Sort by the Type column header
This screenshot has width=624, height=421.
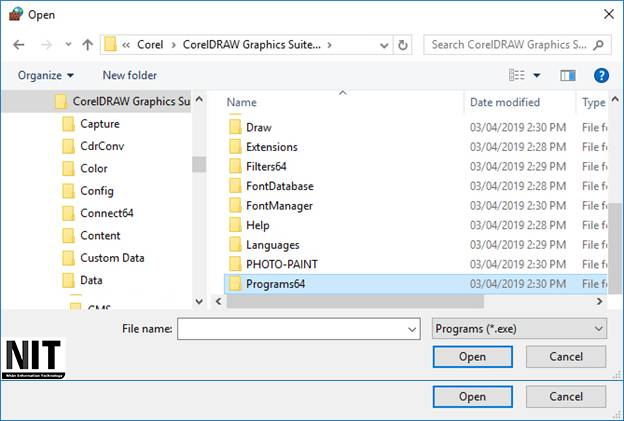click(x=593, y=102)
